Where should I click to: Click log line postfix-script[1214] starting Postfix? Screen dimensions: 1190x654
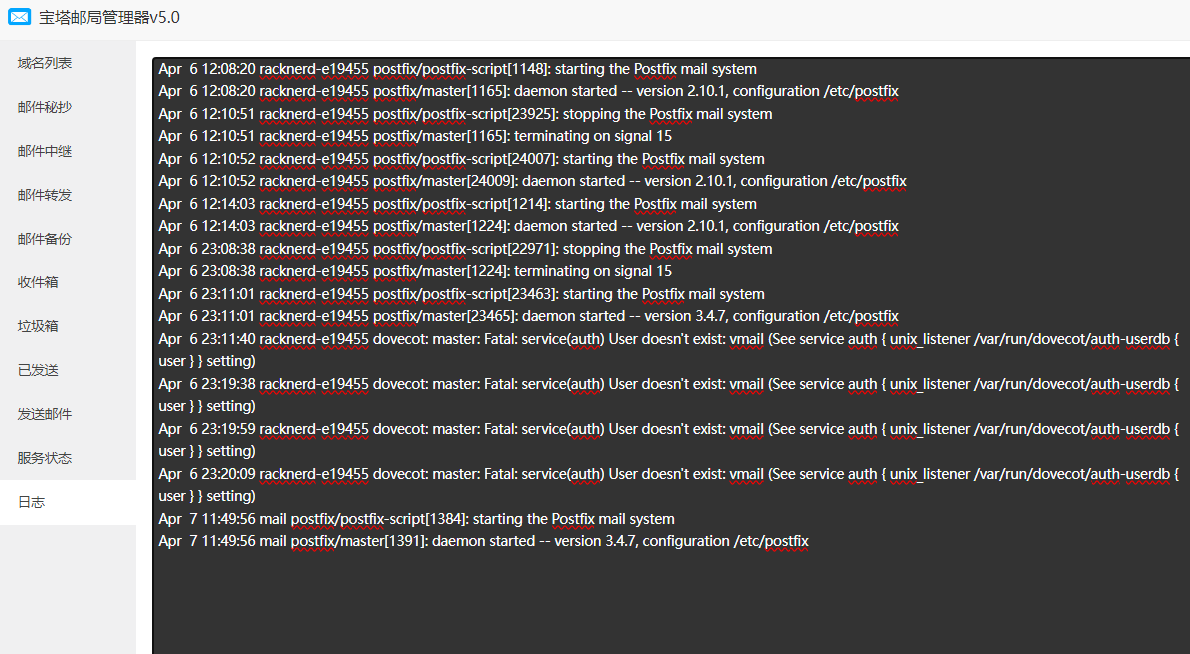458,204
